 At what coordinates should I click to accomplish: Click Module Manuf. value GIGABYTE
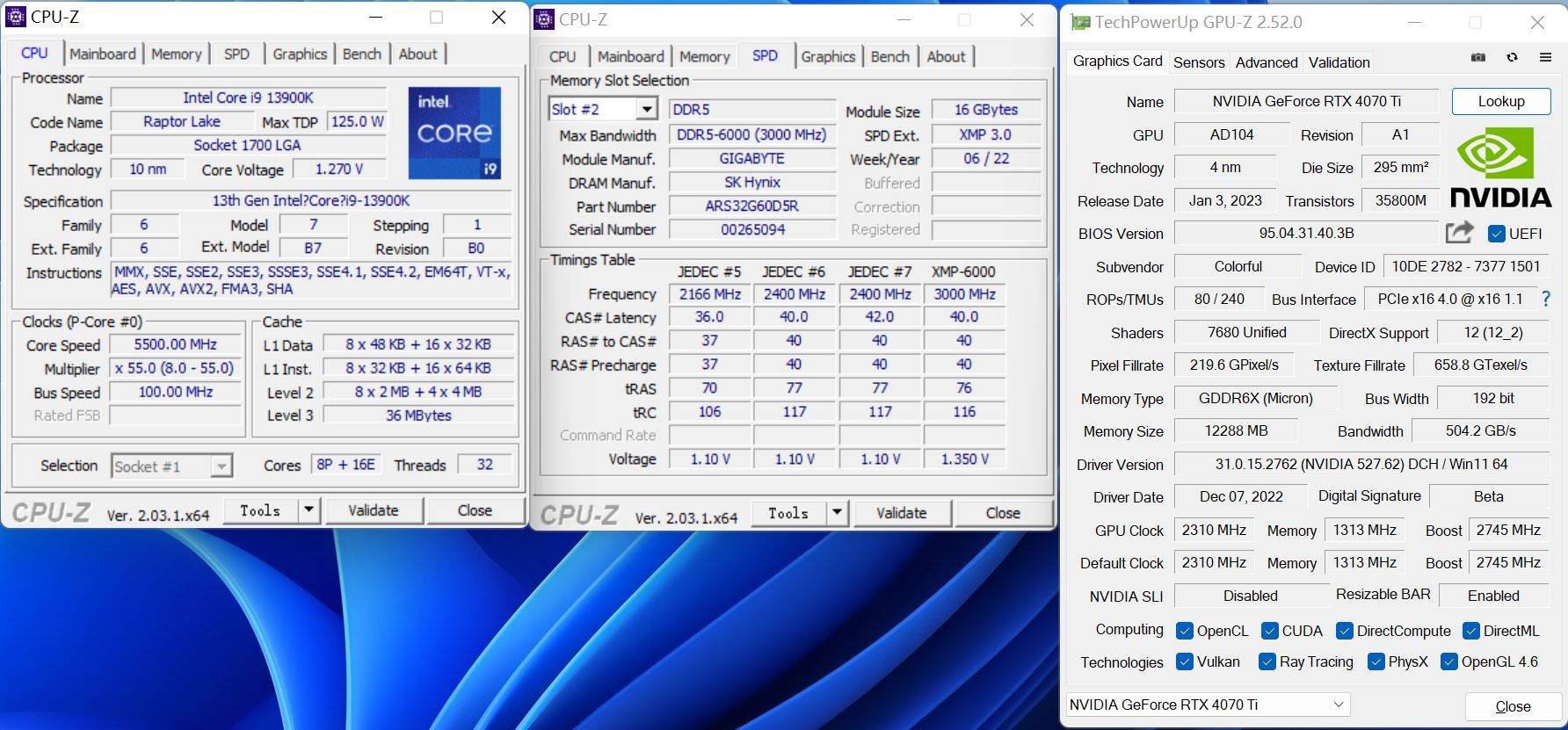752,159
